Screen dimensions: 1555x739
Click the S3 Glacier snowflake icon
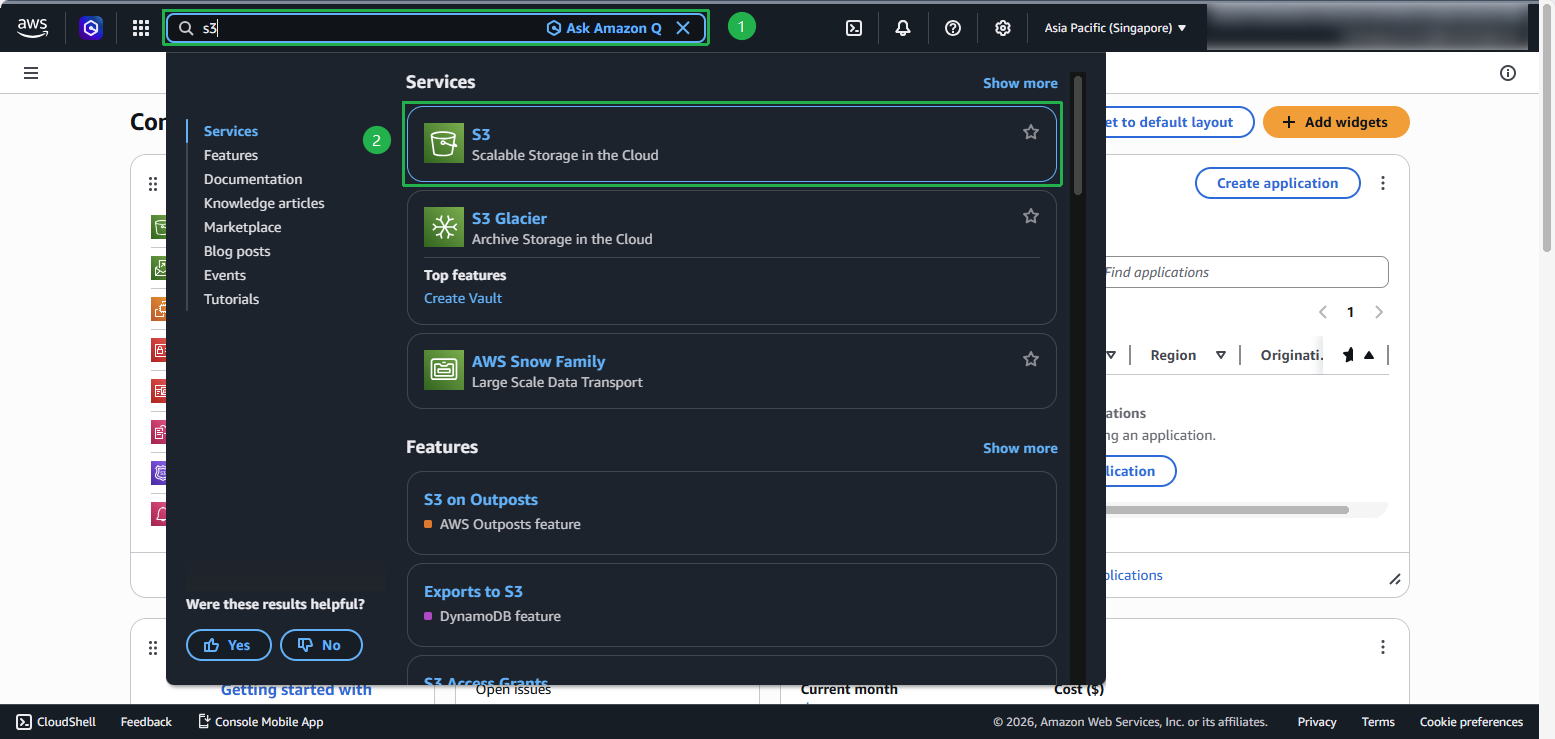point(444,228)
